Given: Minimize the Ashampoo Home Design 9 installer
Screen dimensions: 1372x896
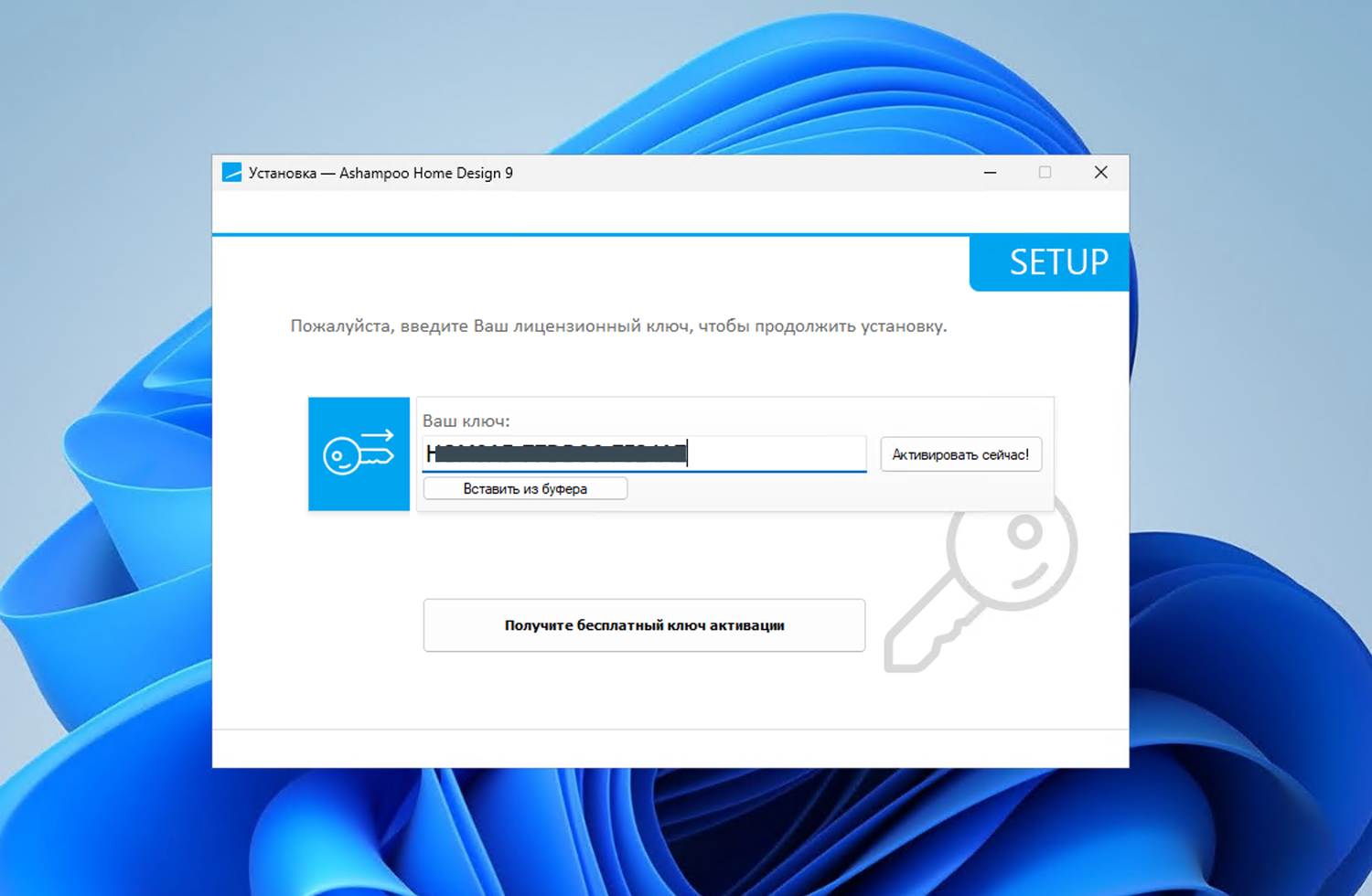Looking at the screenshot, I should point(990,173).
